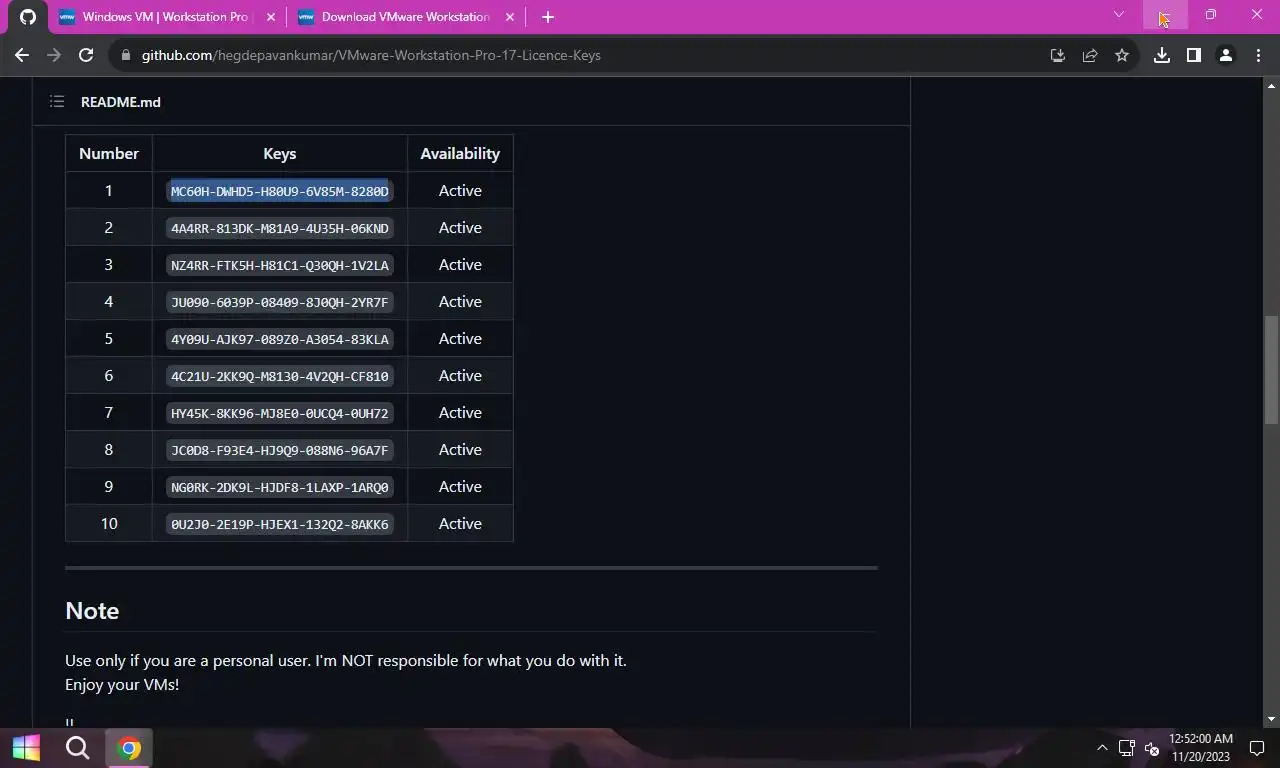Go back to the previous page
1280x768 pixels.
(22, 55)
